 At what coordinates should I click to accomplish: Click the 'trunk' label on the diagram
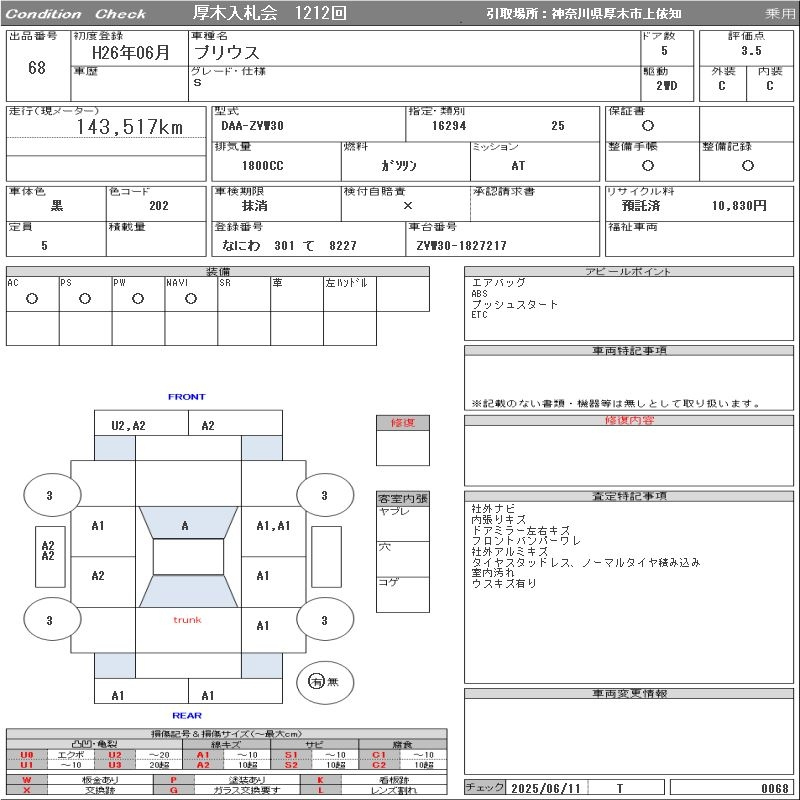point(187,620)
